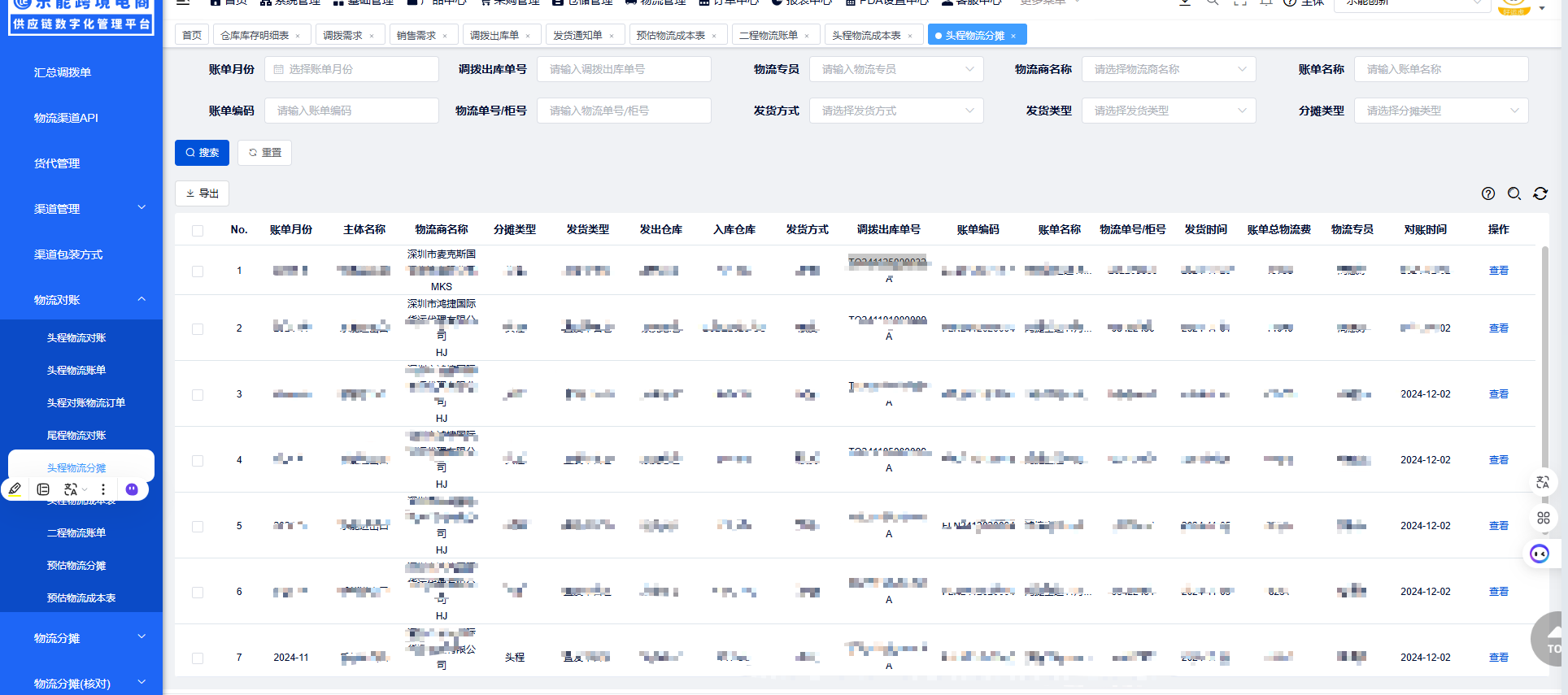Focus the 物流单号/柜号 input field
The width and height of the screenshot is (1568, 695).
[x=624, y=111]
